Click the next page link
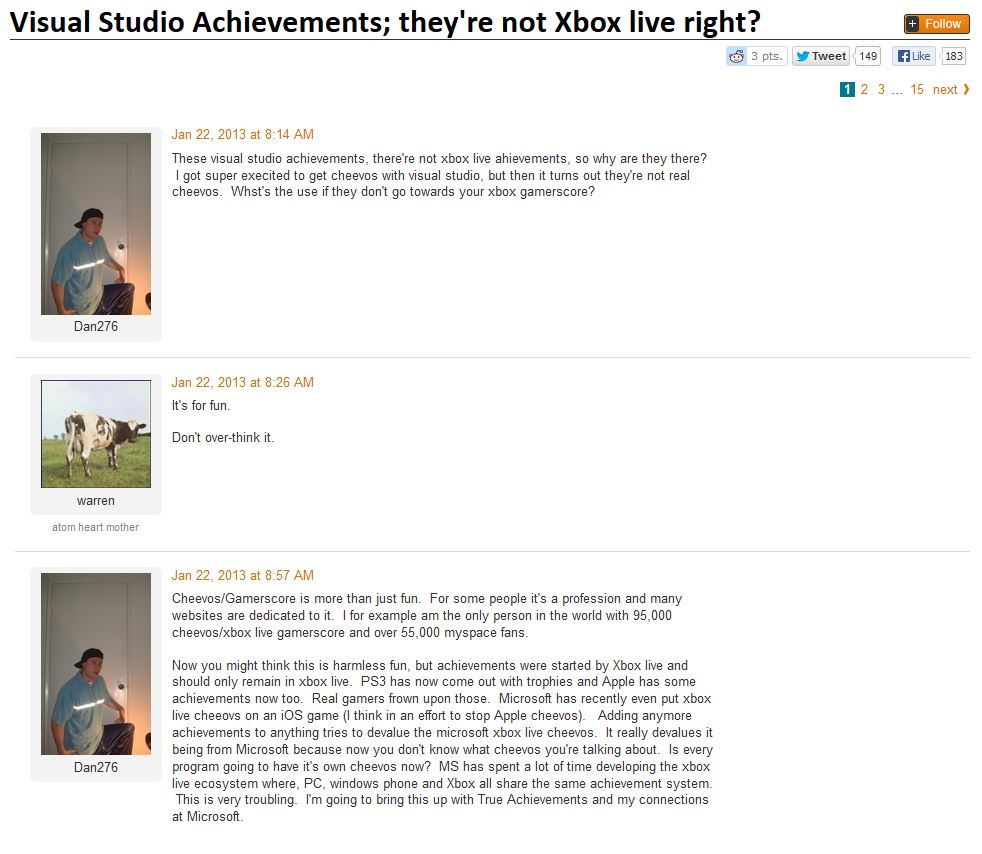The width and height of the screenshot is (982, 854). pyautogui.click(x=951, y=90)
